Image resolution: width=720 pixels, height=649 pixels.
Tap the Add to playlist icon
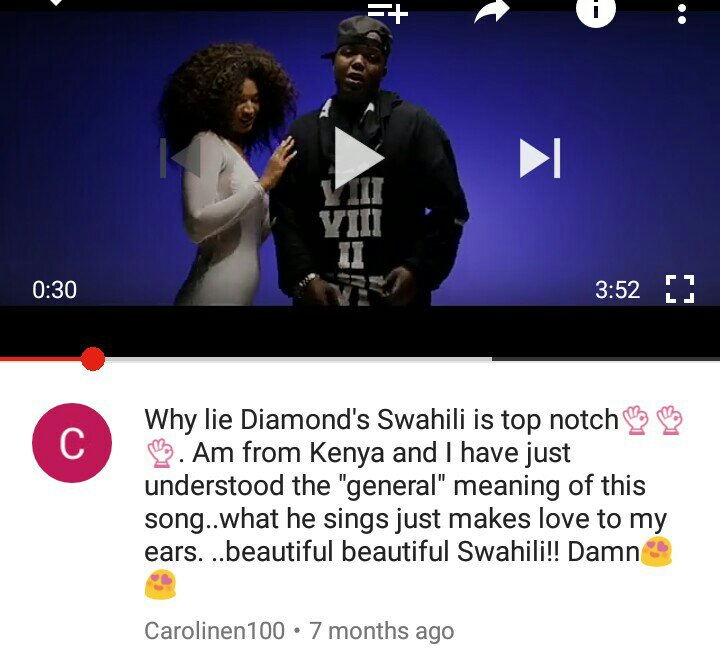(x=388, y=13)
